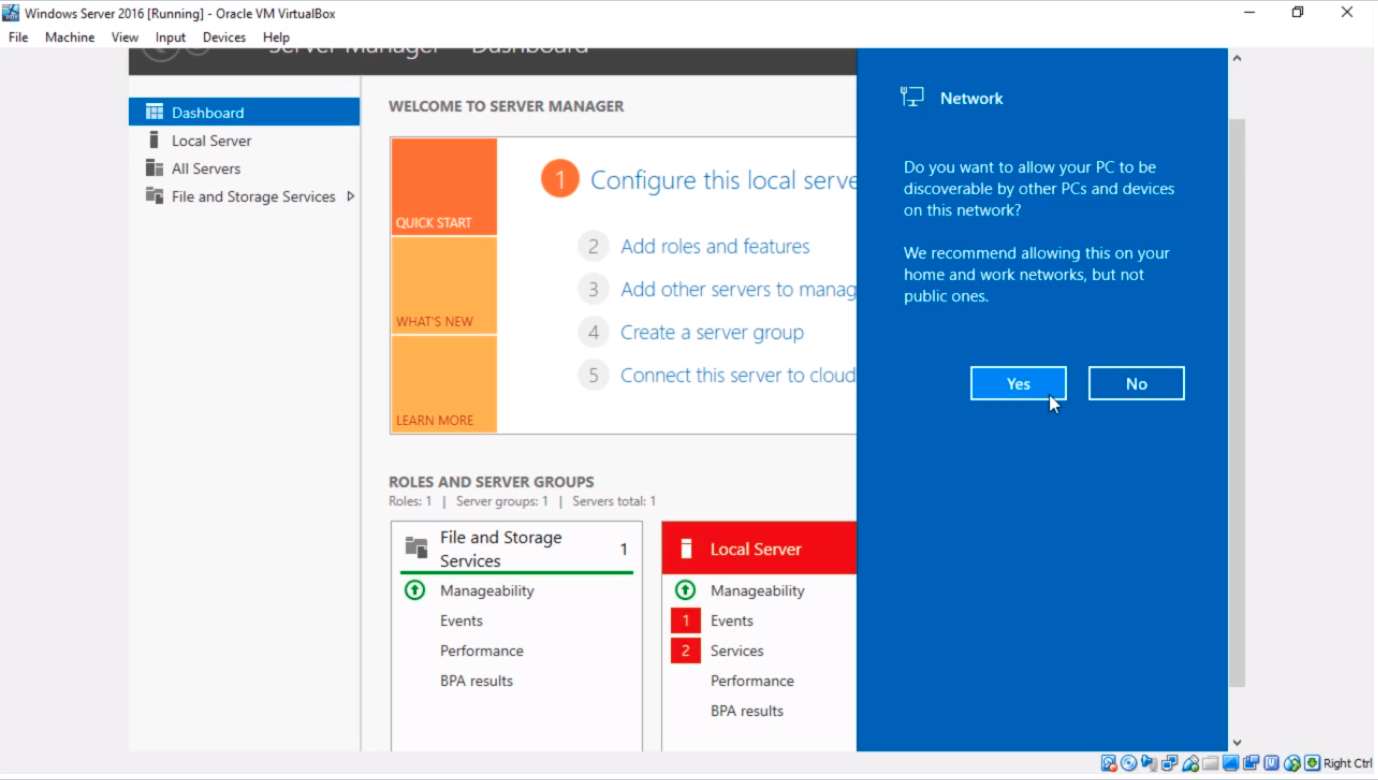
Task: Click Events in Local Server tile
Action: pyautogui.click(x=732, y=621)
